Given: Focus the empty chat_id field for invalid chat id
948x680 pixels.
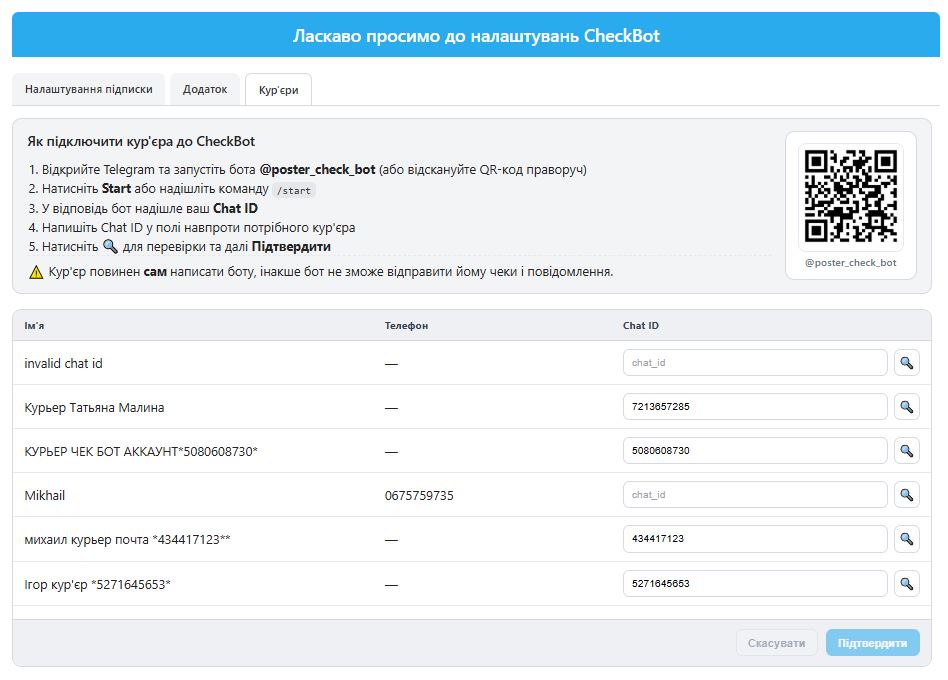Looking at the screenshot, I should point(754,363).
